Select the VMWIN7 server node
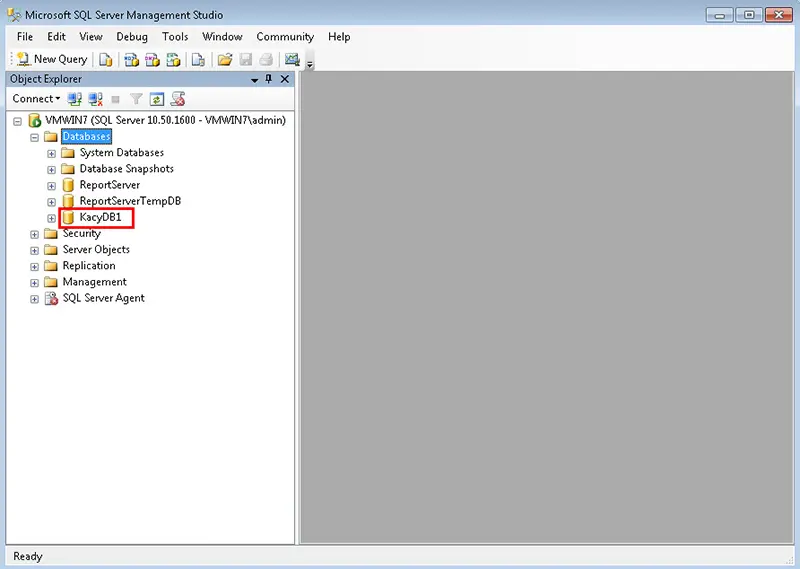 click(165, 120)
